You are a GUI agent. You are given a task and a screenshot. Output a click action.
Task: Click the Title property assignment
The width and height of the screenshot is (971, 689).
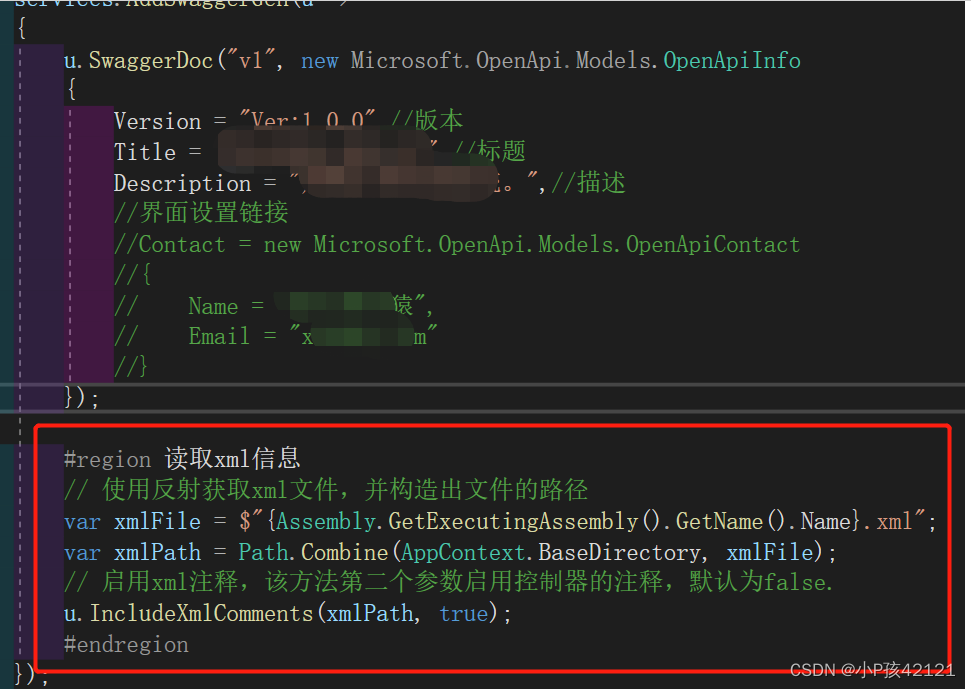click(x=146, y=151)
